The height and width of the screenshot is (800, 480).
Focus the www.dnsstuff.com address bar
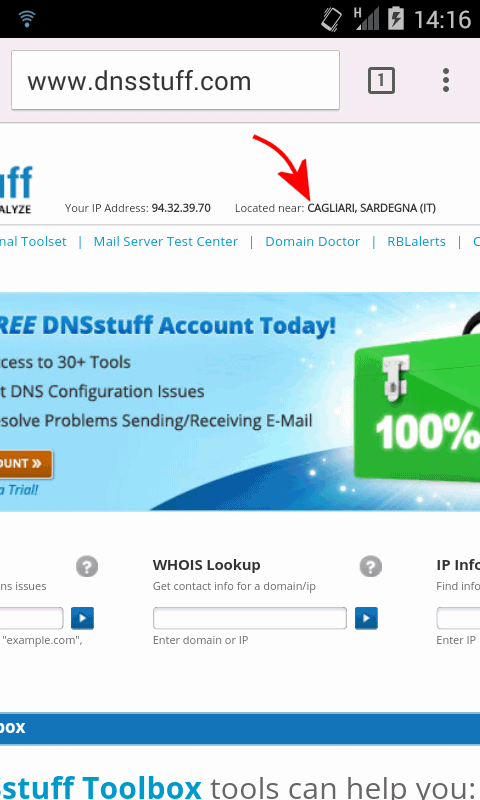pyautogui.click(x=175, y=80)
